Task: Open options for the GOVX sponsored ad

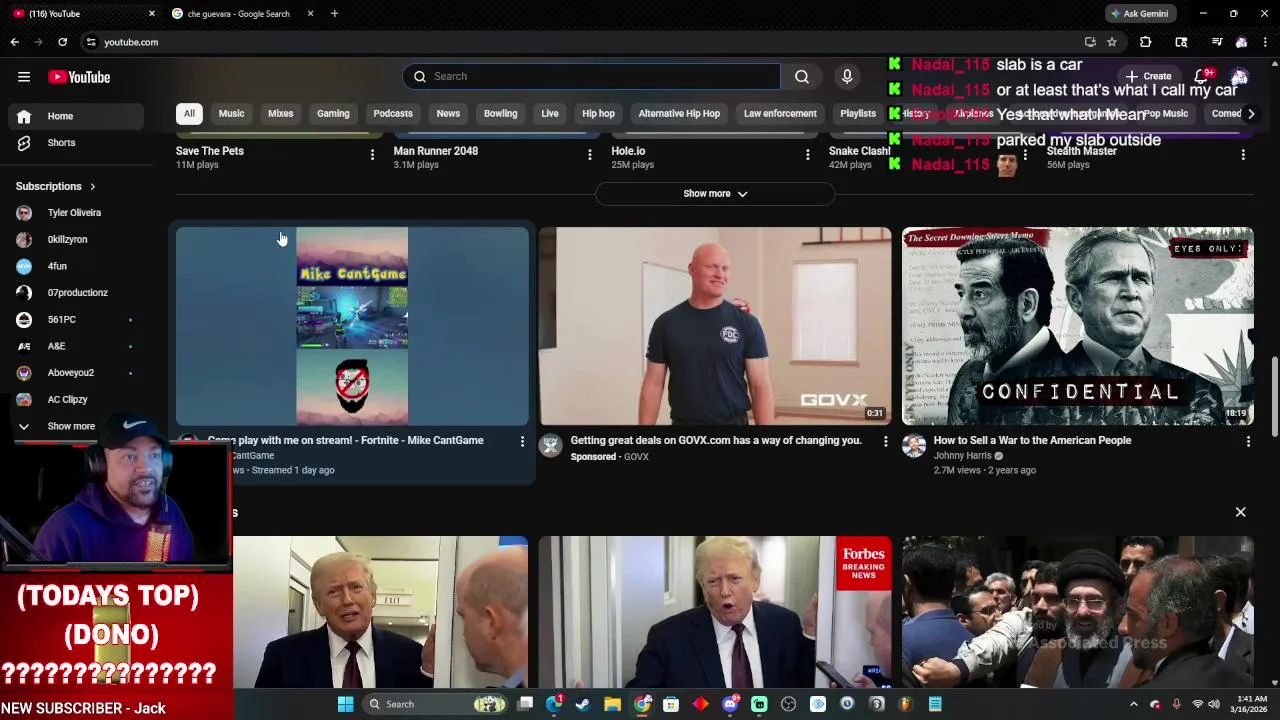Action: (x=885, y=441)
